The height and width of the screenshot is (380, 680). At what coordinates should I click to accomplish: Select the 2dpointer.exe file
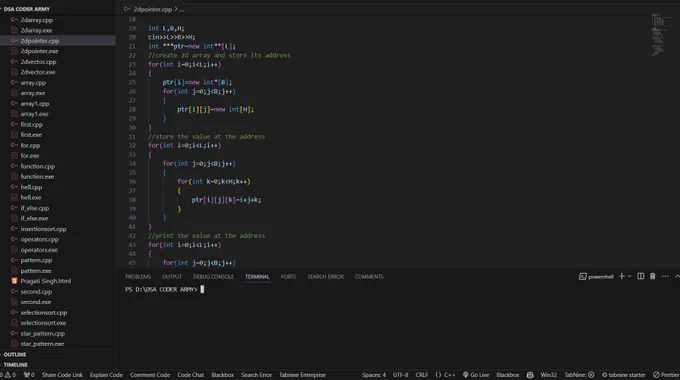[39, 51]
